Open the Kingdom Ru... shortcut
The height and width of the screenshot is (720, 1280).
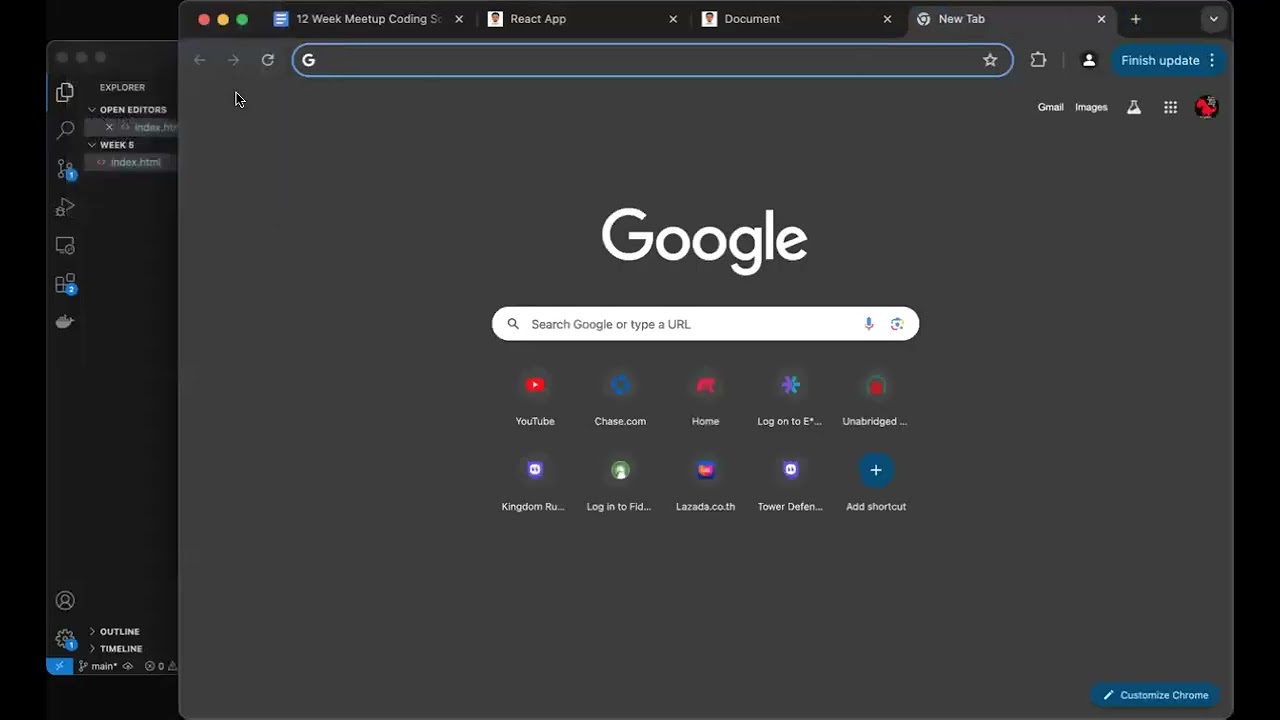coord(534,483)
